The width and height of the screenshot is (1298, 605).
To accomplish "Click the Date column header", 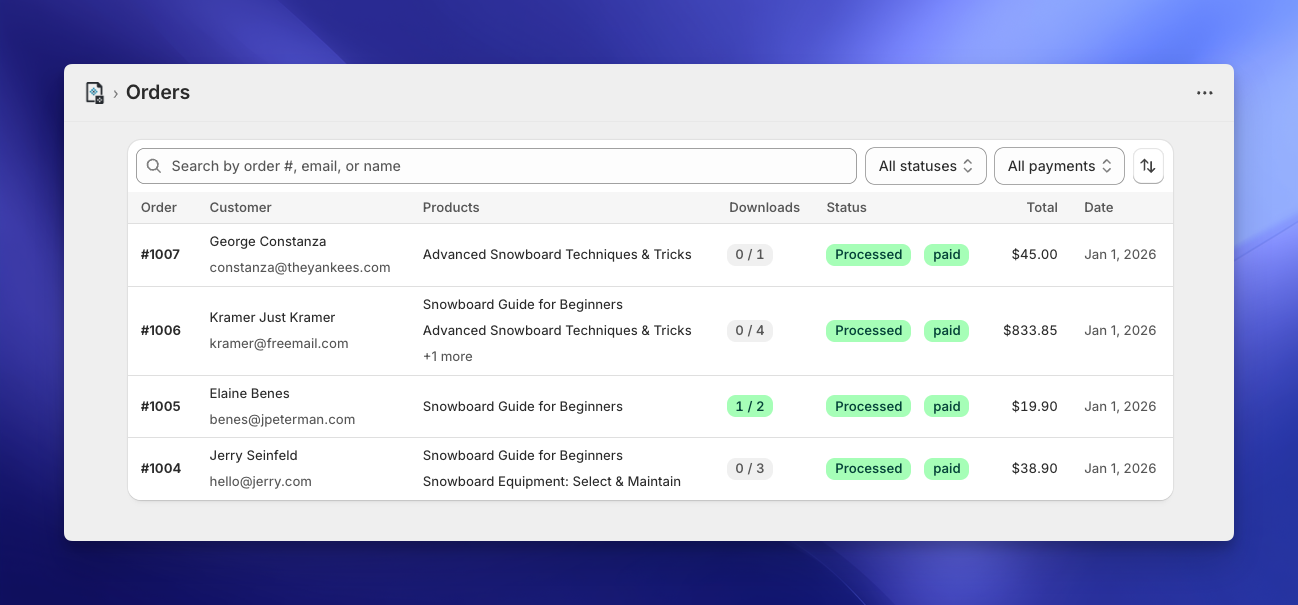I will [x=1098, y=208].
